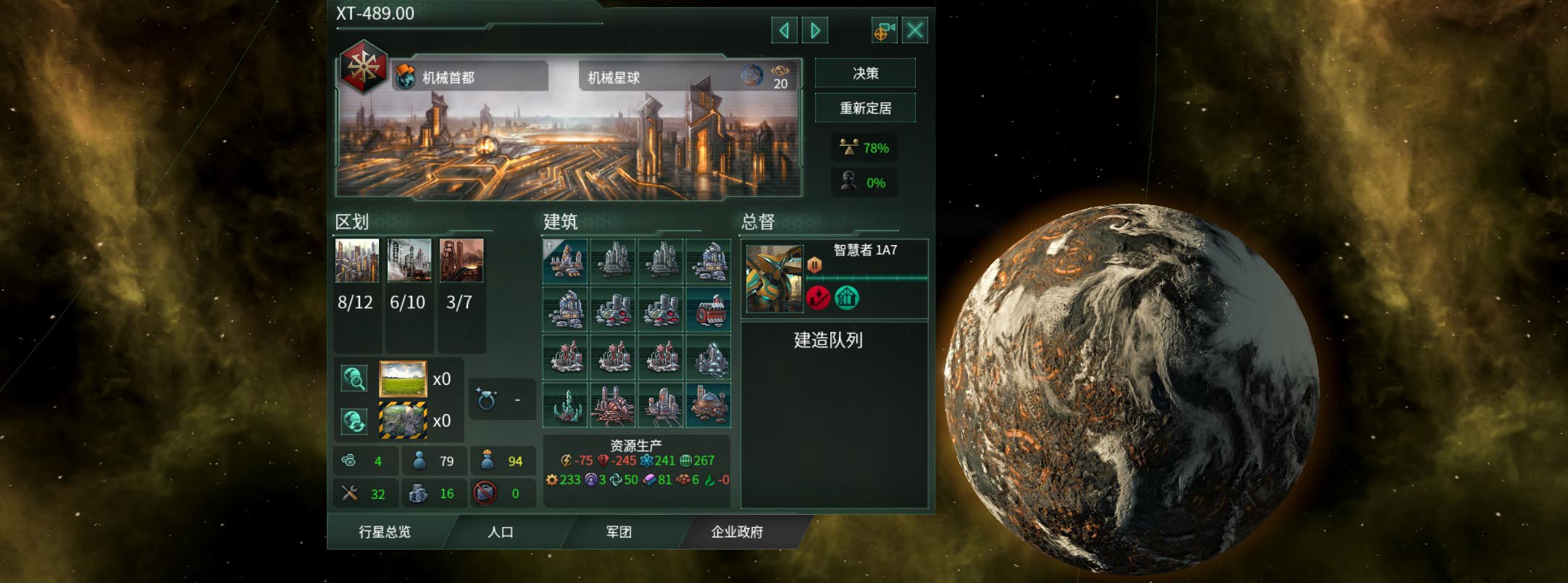Click the blocker clearing cycle icon
The width and height of the screenshot is (1568, 583).
point(354,421)
